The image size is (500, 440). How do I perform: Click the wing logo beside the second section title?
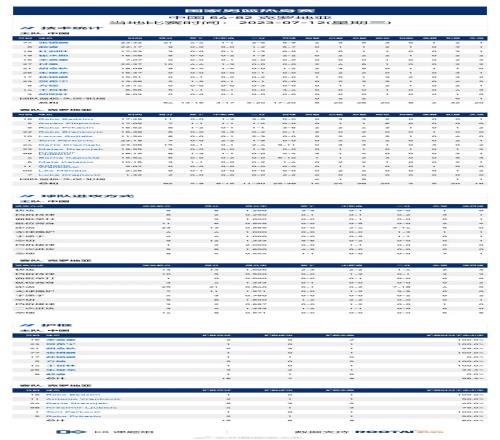click(28, 196)
